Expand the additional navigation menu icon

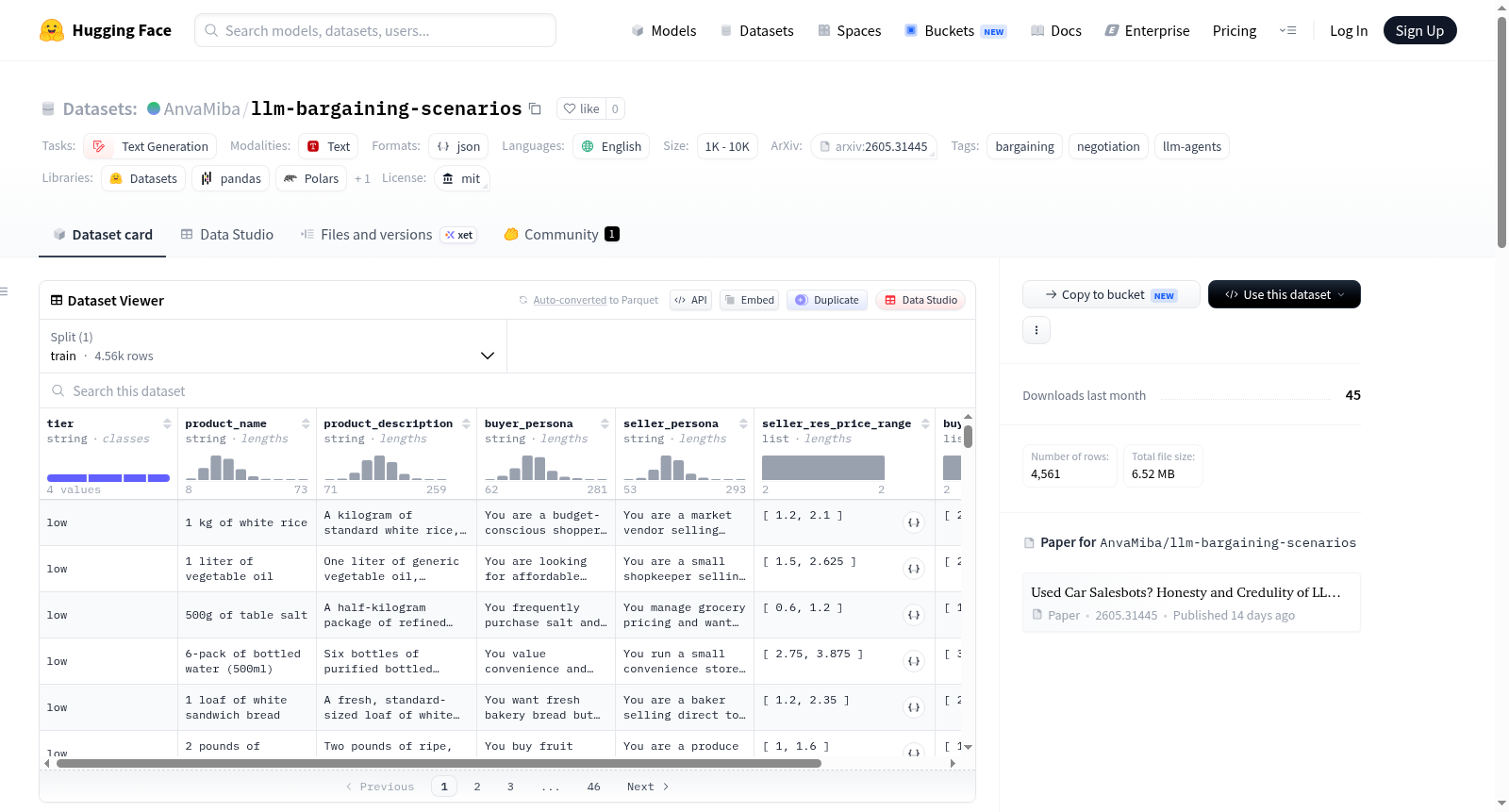(x=1287, y=30)
